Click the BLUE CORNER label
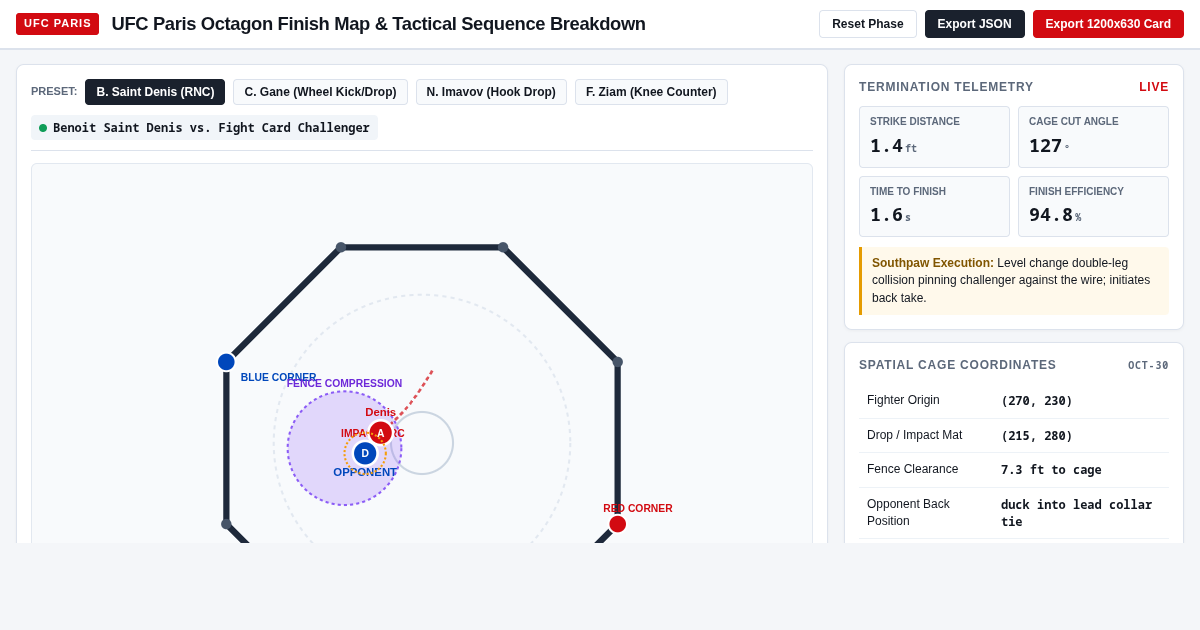The image size is (1200, 630). [x=278, y=377]
